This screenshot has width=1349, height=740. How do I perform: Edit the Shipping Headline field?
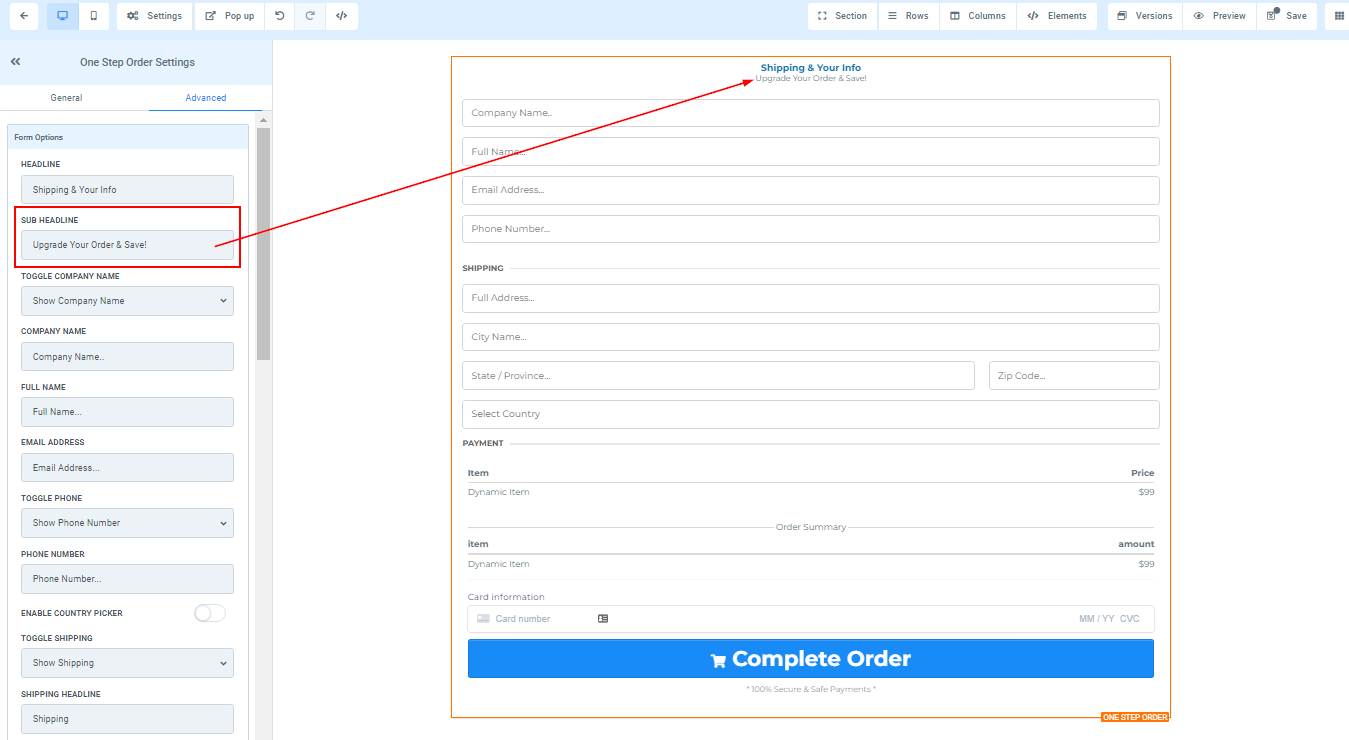(127, 719)
